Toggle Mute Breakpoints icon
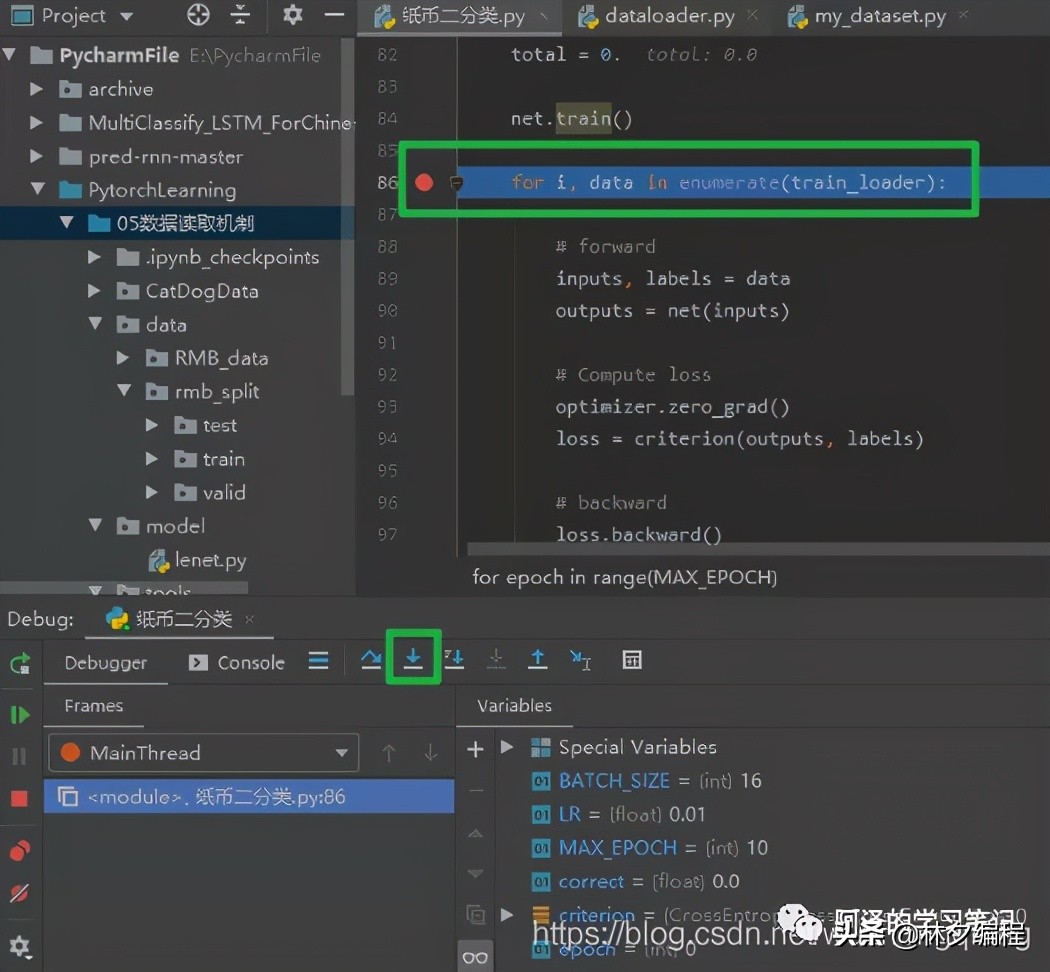The height and width of the screenshot is (972, 1050). (19, 893)
